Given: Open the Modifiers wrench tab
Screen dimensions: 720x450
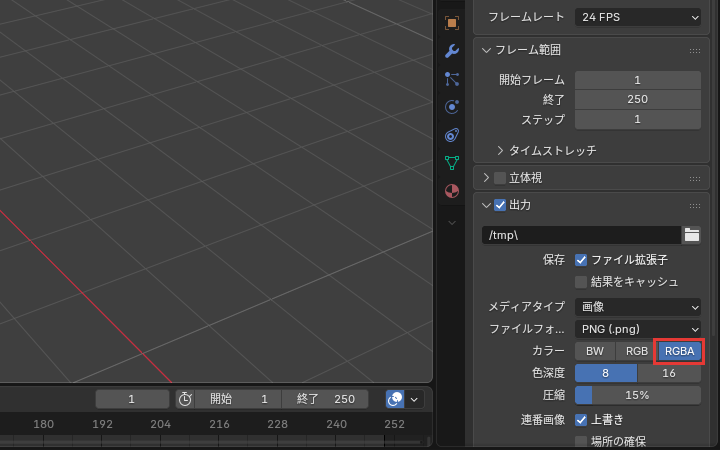Looking at the screenshot, I should pos(452,51).
